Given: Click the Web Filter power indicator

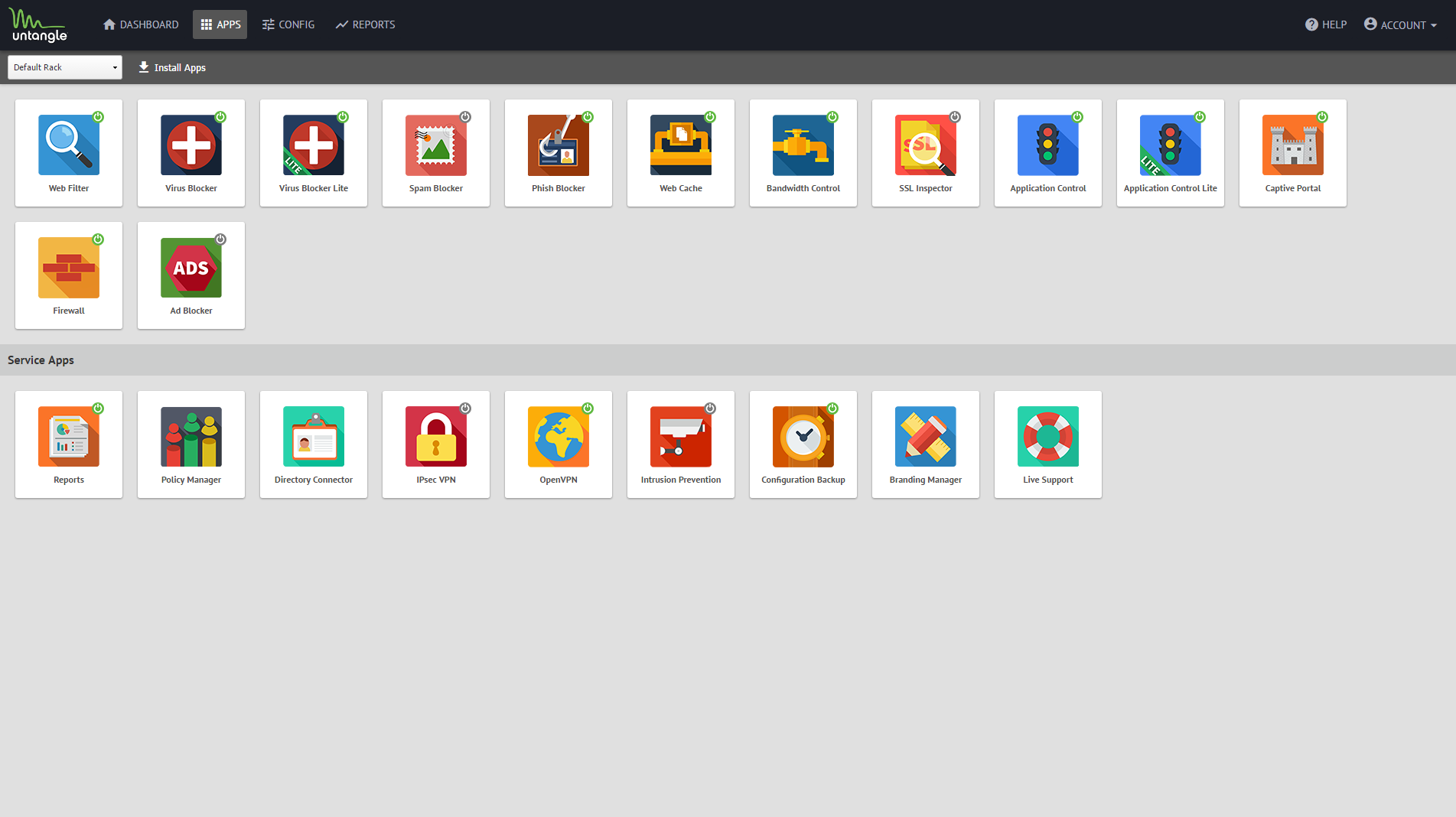Looking at the screenshot, I should coord(98,117).
